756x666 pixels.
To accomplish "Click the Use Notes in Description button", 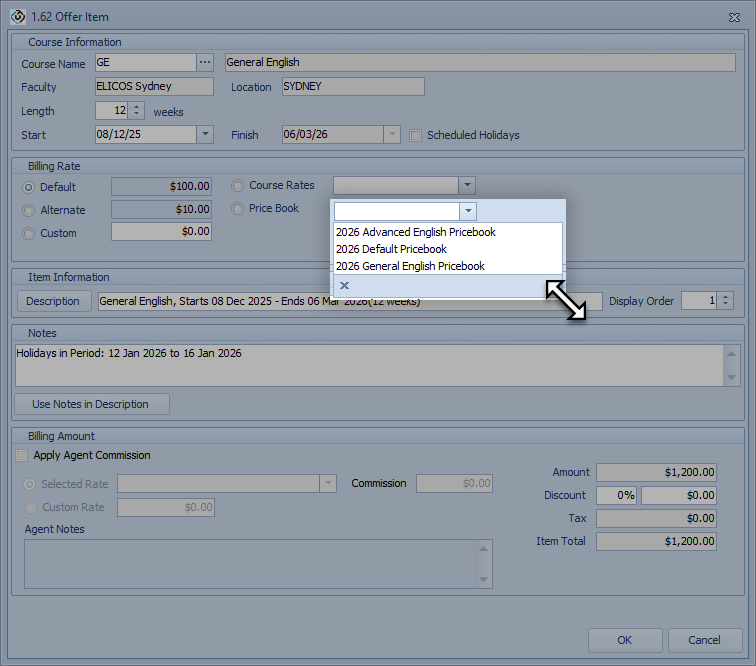I will click(91, 404).
